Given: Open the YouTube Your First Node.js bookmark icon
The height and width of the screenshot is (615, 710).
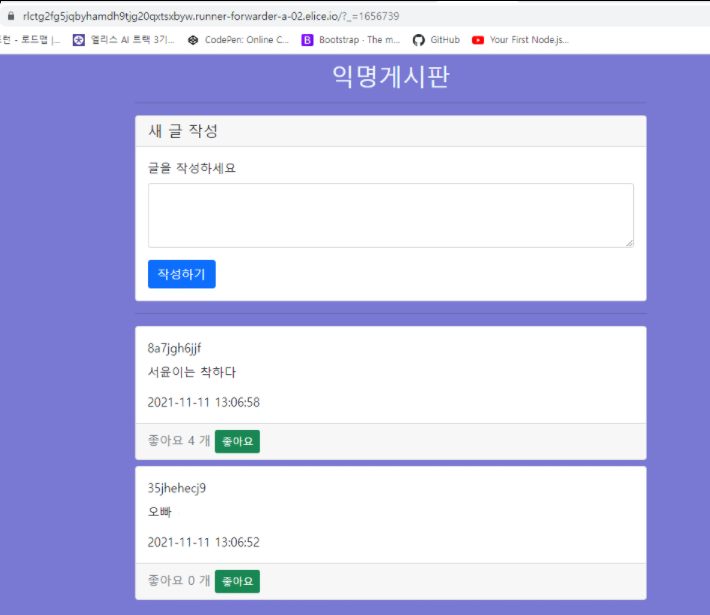Looking at the screenshot, I should coord(478,40).
